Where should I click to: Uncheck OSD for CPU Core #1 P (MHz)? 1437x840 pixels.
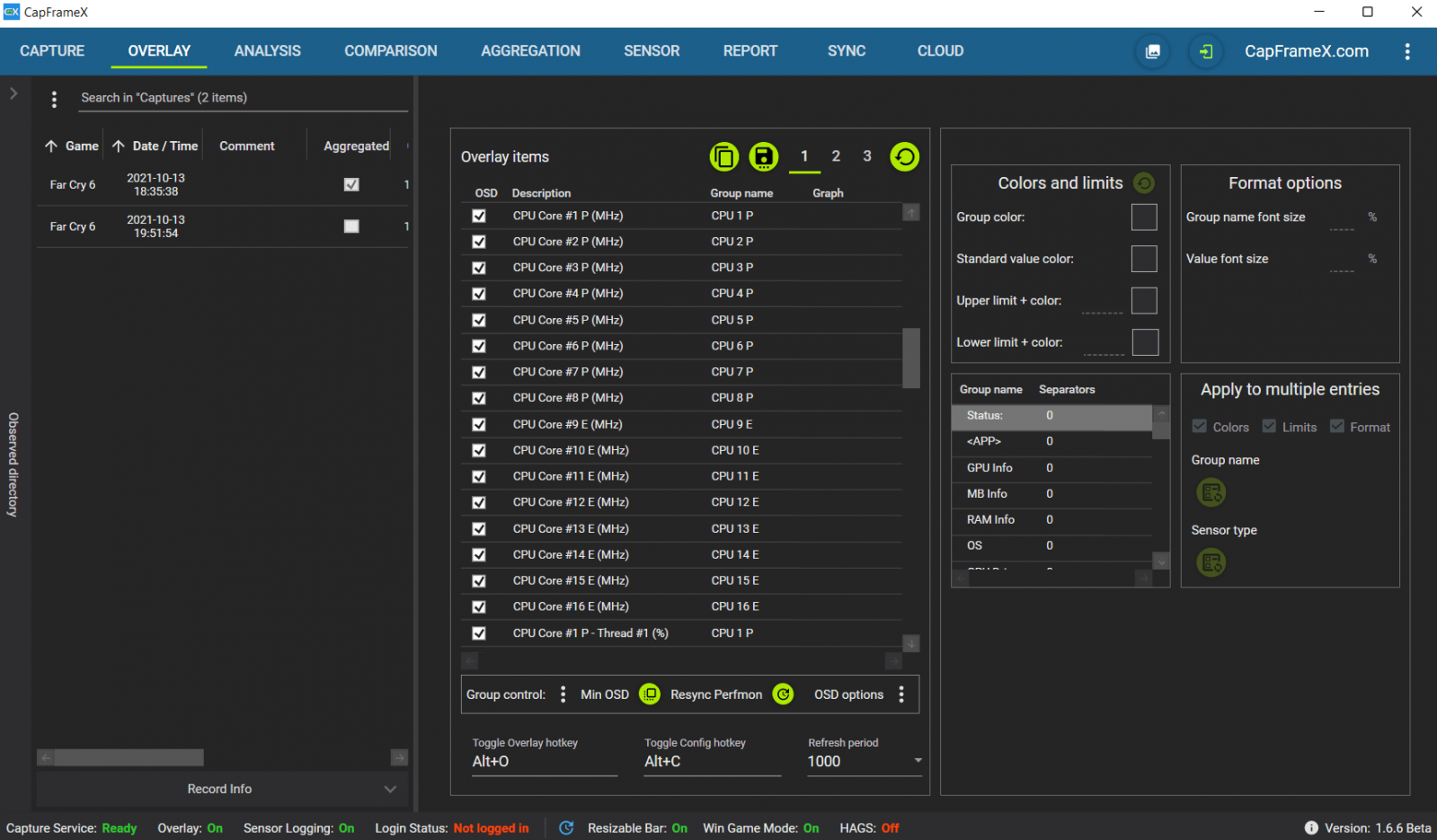click(x=479, y=216)
